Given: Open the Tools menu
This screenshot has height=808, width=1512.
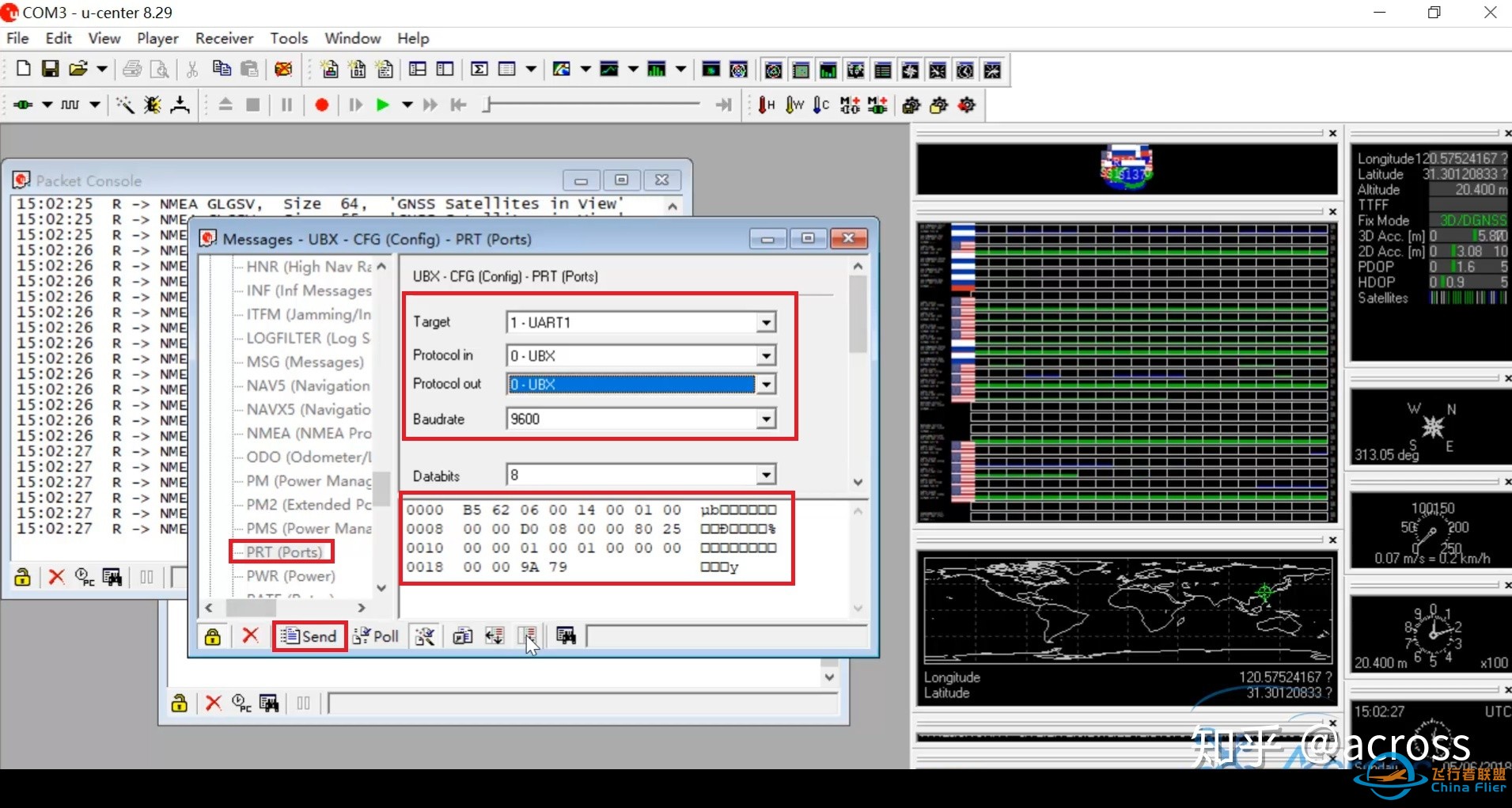Looking at the screenshot, I should (289, 38).
